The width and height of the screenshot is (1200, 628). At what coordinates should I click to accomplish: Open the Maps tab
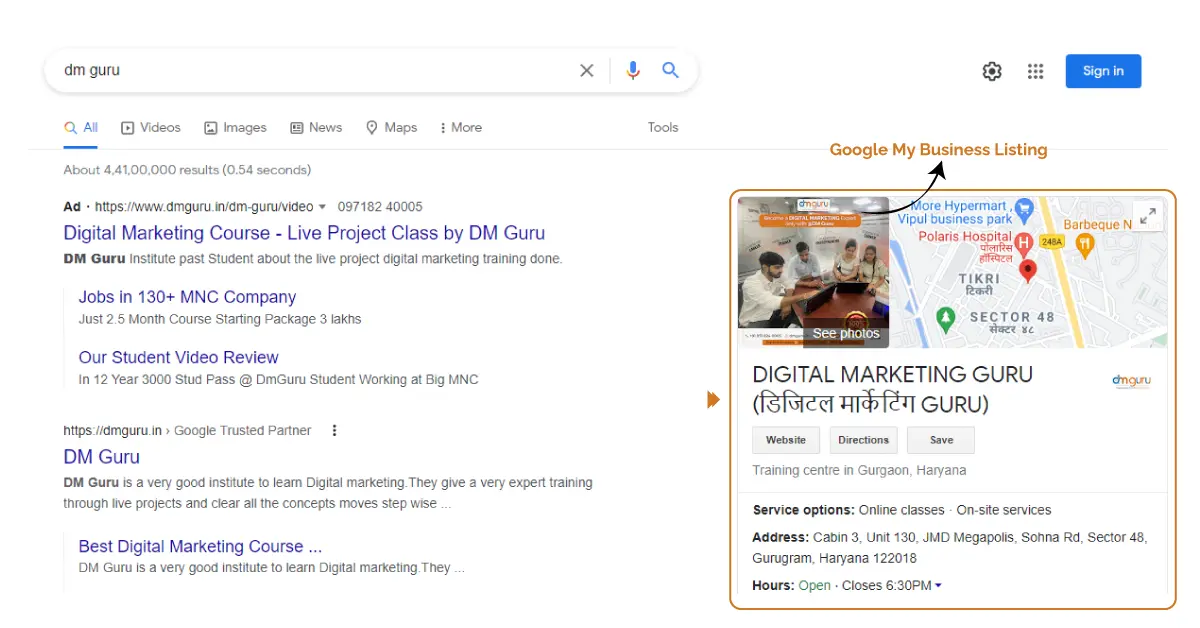391,128
